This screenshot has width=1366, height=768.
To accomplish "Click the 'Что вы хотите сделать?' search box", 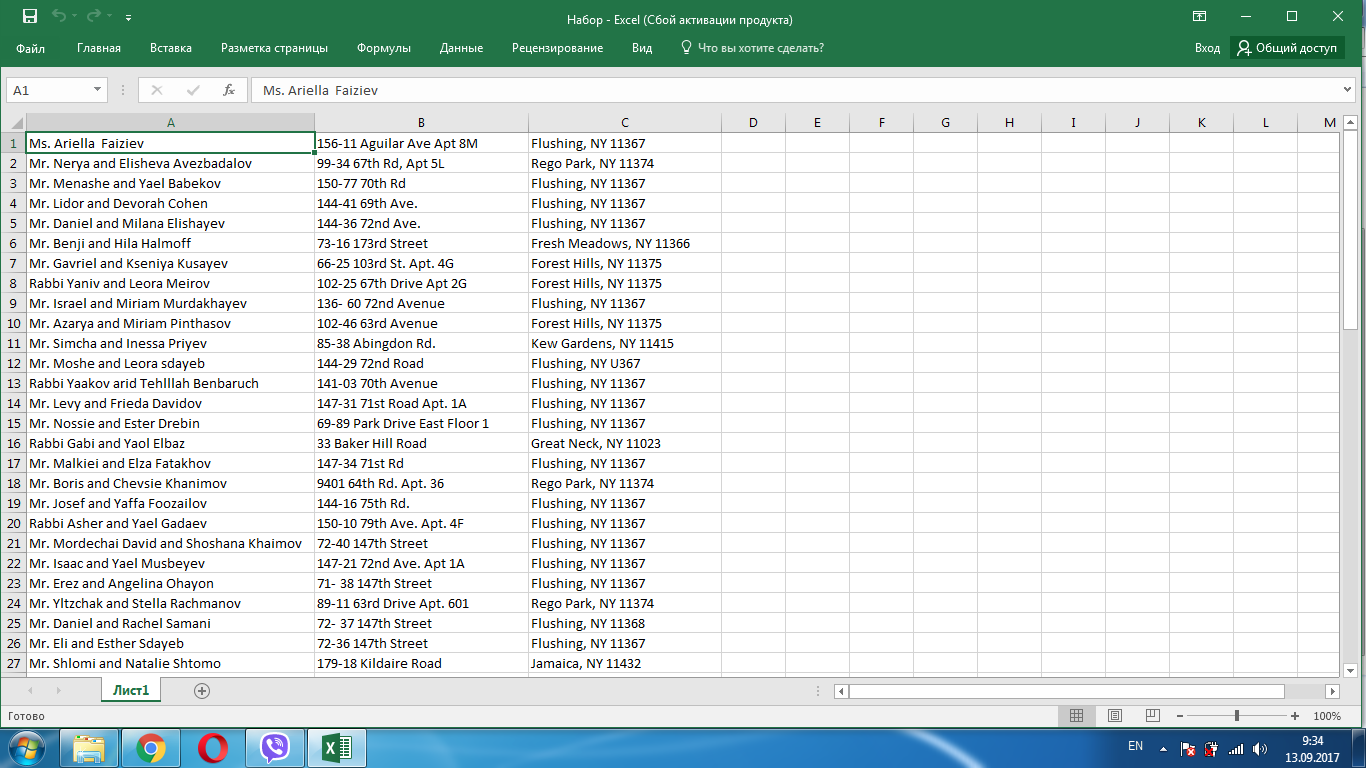I will point(752,48).
